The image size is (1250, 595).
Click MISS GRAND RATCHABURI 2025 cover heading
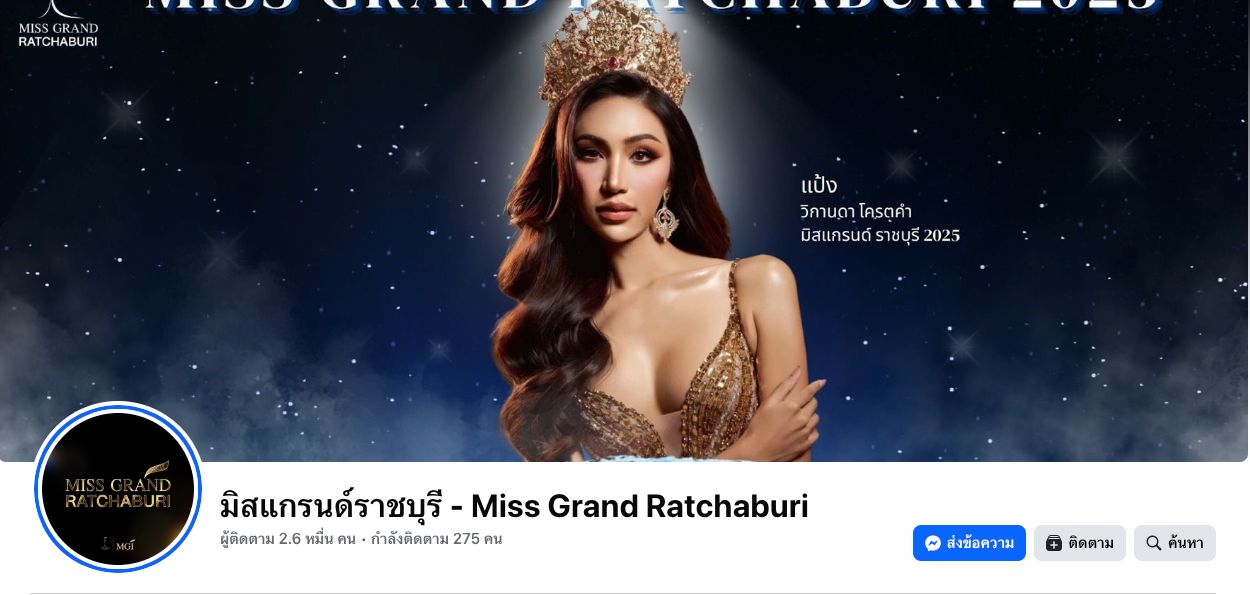coord(652,6)
